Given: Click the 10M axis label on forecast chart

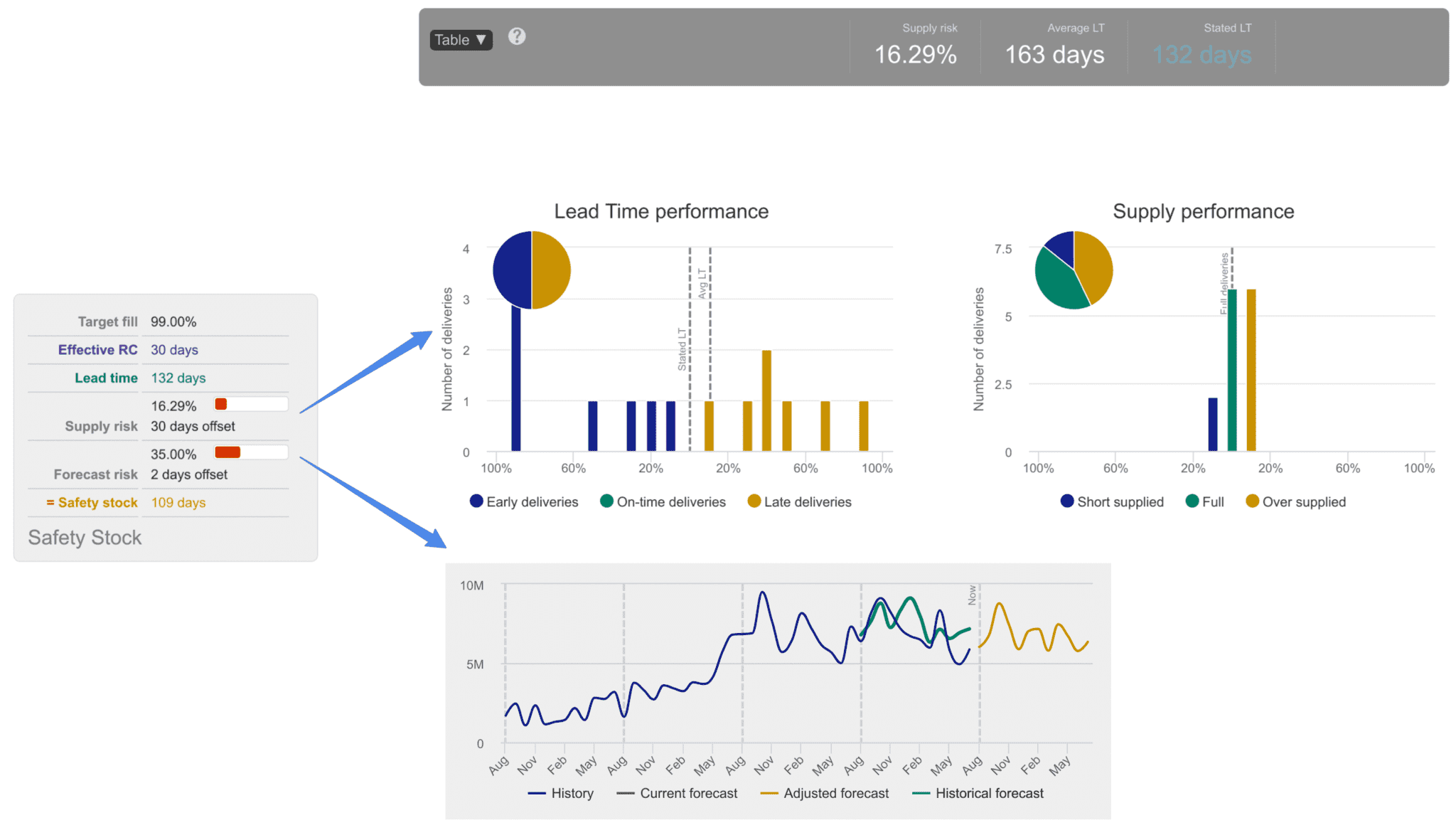Looking at the screenshot, I should click(472, 585).
